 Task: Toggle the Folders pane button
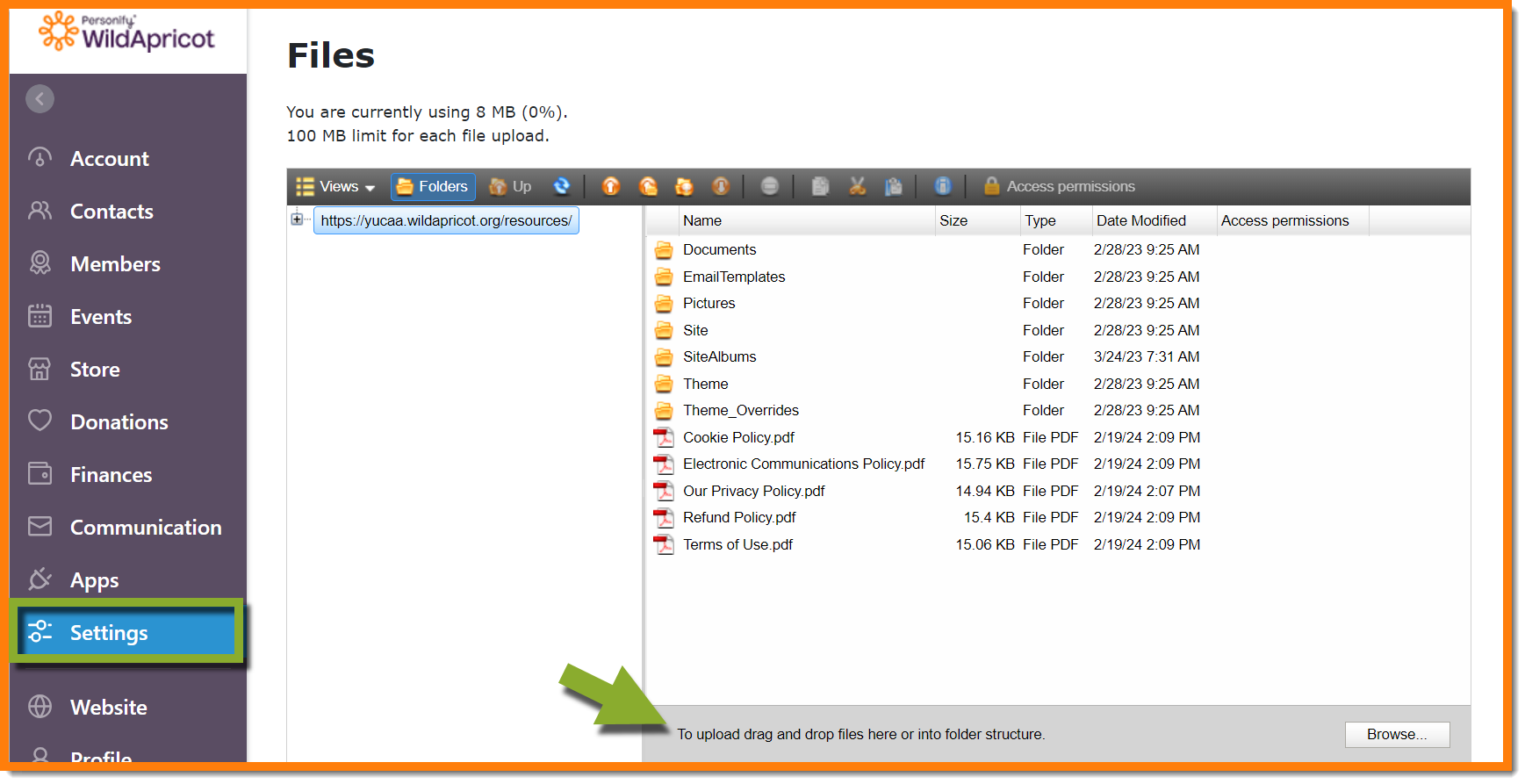[x=433, y=186]
